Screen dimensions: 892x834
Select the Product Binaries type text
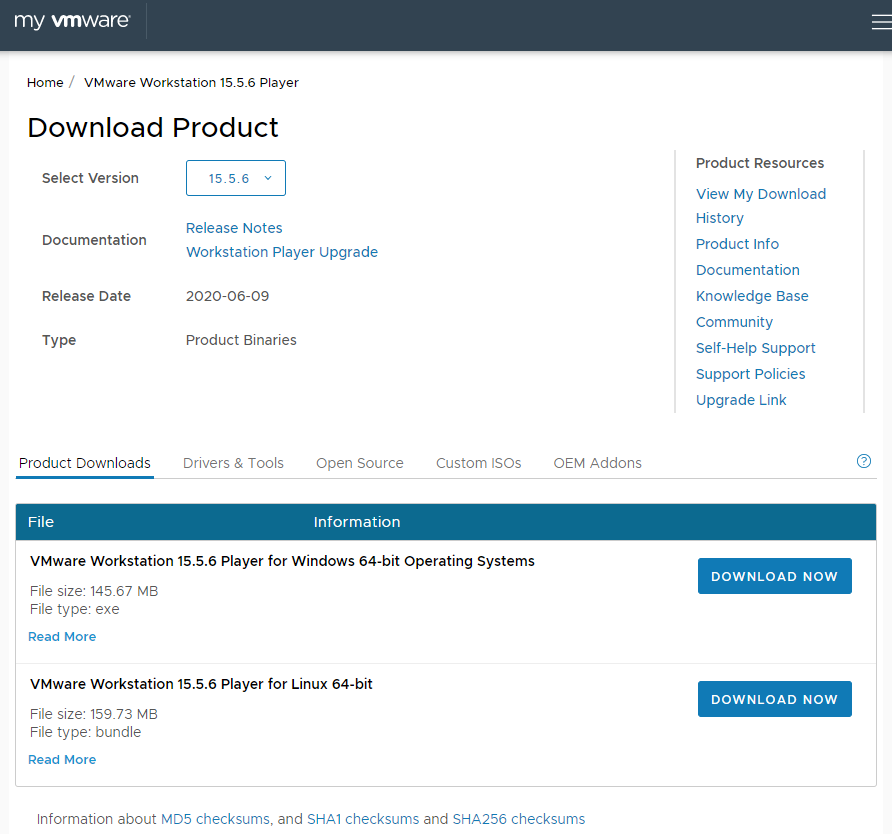241,340
